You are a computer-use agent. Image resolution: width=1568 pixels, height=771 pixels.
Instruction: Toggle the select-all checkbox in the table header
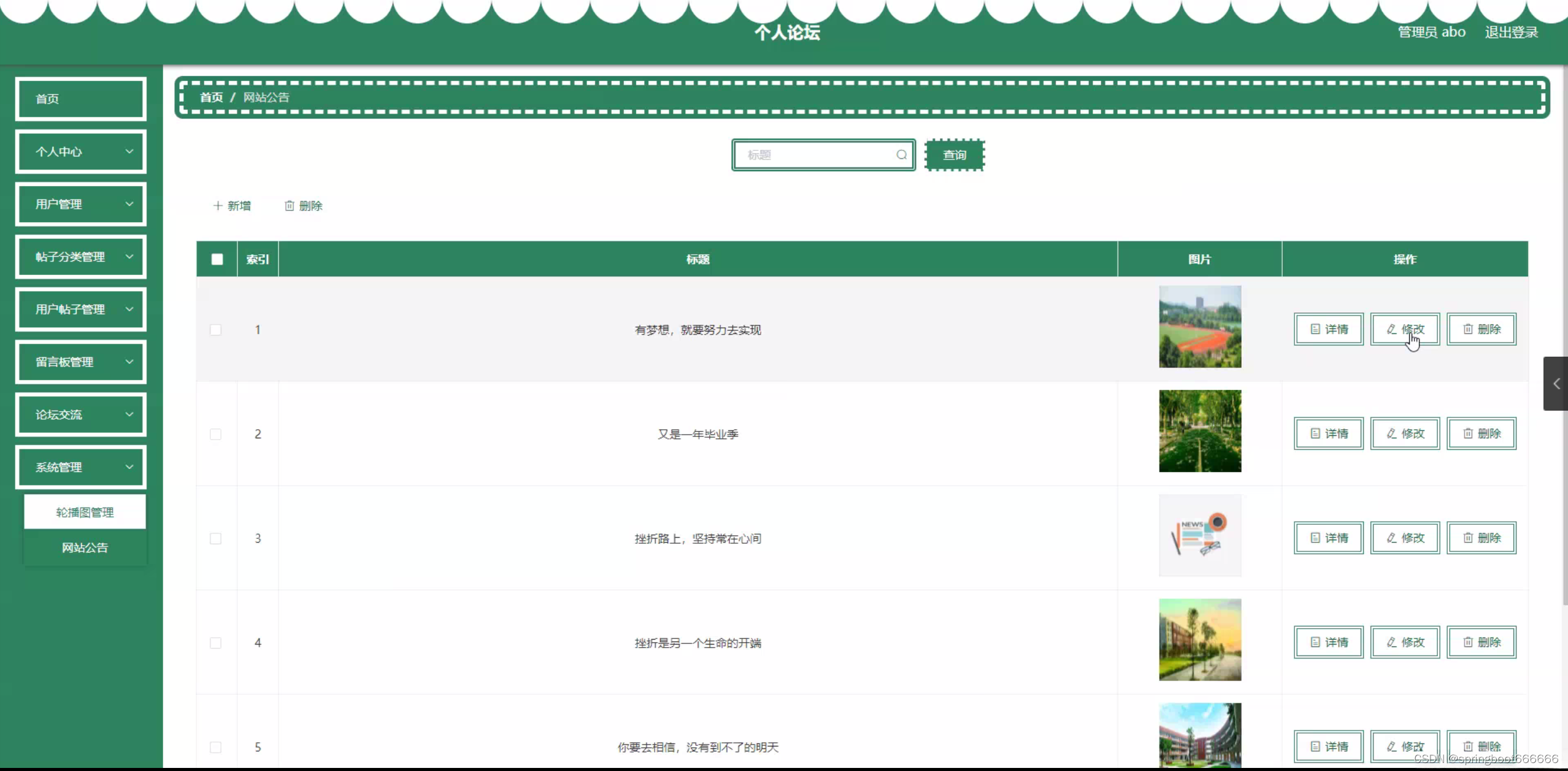pyautogui.click(x=217, y=259)
